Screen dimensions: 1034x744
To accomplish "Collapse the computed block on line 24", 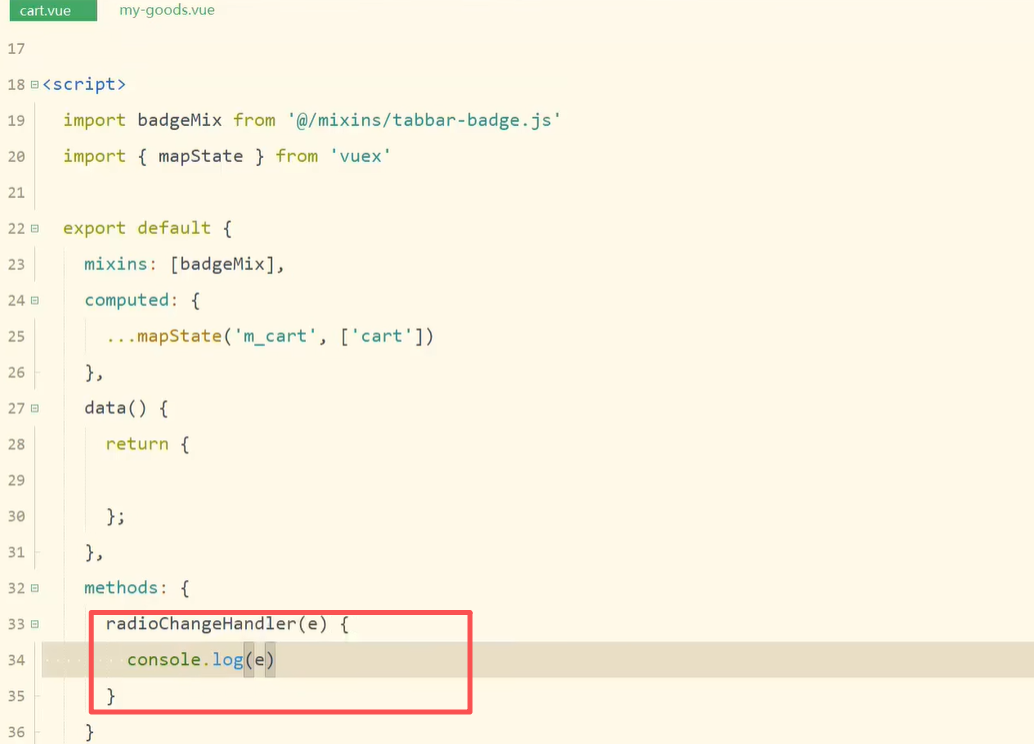I will pos(35,301).
